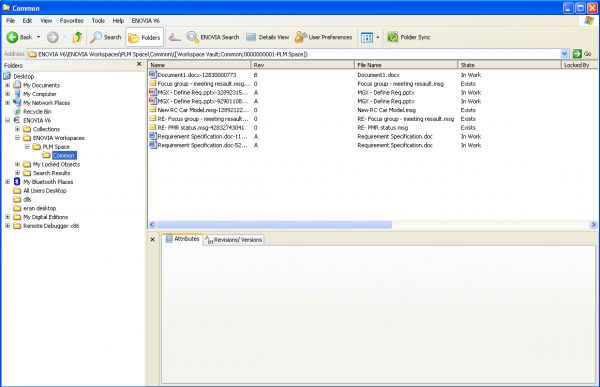This screenshot has width=600, height=387.
Task: Expand the Address bar dropdown
Action: (564, 54)
